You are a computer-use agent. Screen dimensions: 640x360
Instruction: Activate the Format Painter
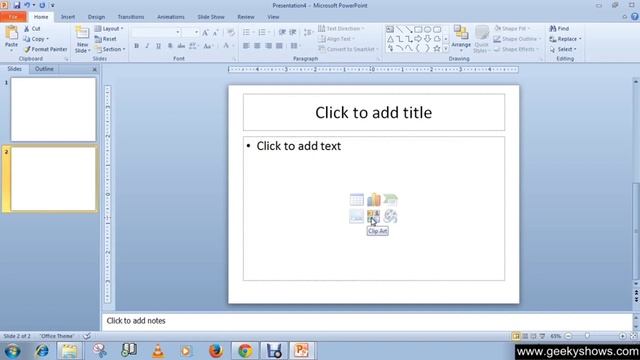[45, 49]
